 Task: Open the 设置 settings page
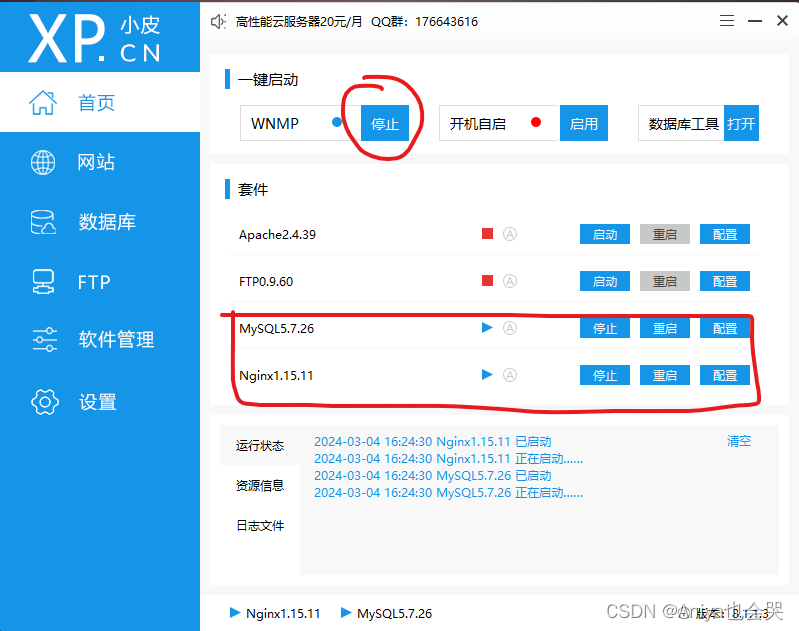(x=100, y=402)
